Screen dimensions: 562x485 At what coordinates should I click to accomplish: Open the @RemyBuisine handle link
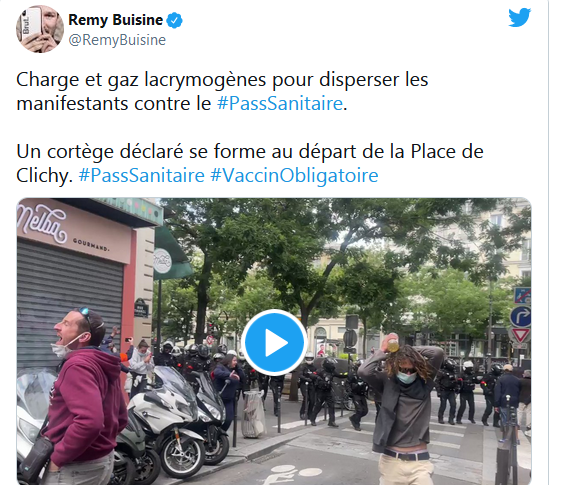pos(117,40)
